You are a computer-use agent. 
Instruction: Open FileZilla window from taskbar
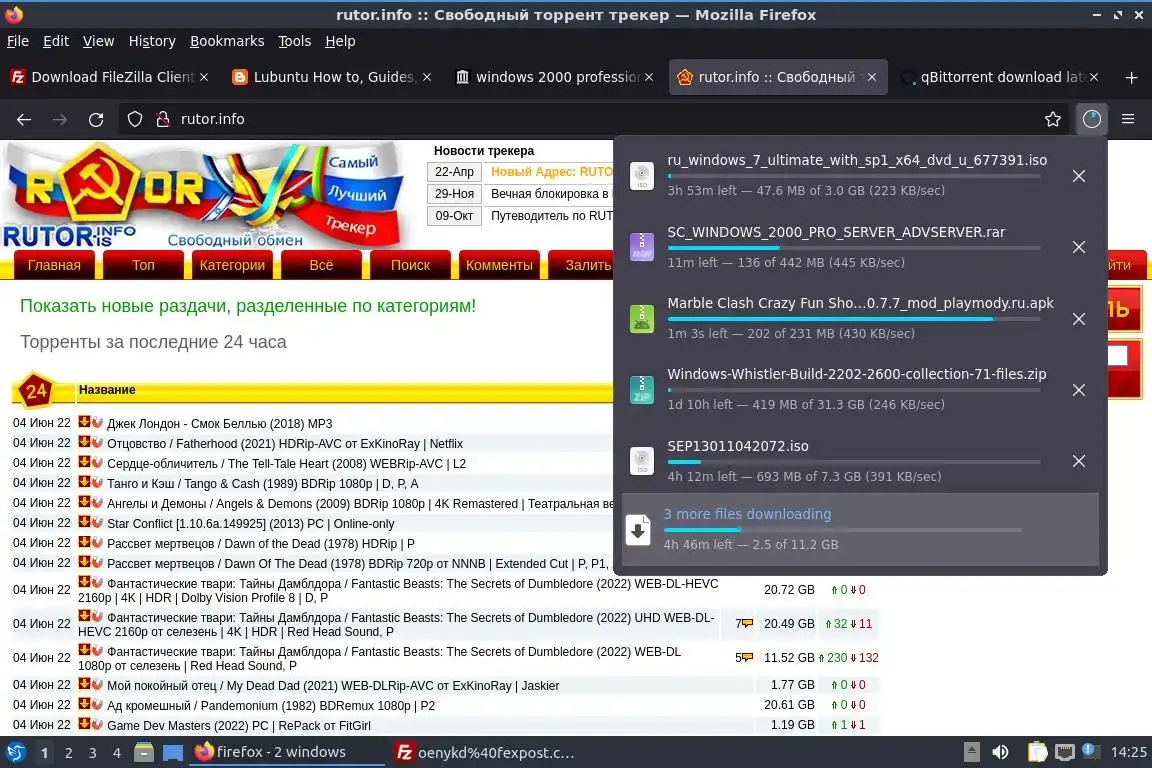pos(486,752)
